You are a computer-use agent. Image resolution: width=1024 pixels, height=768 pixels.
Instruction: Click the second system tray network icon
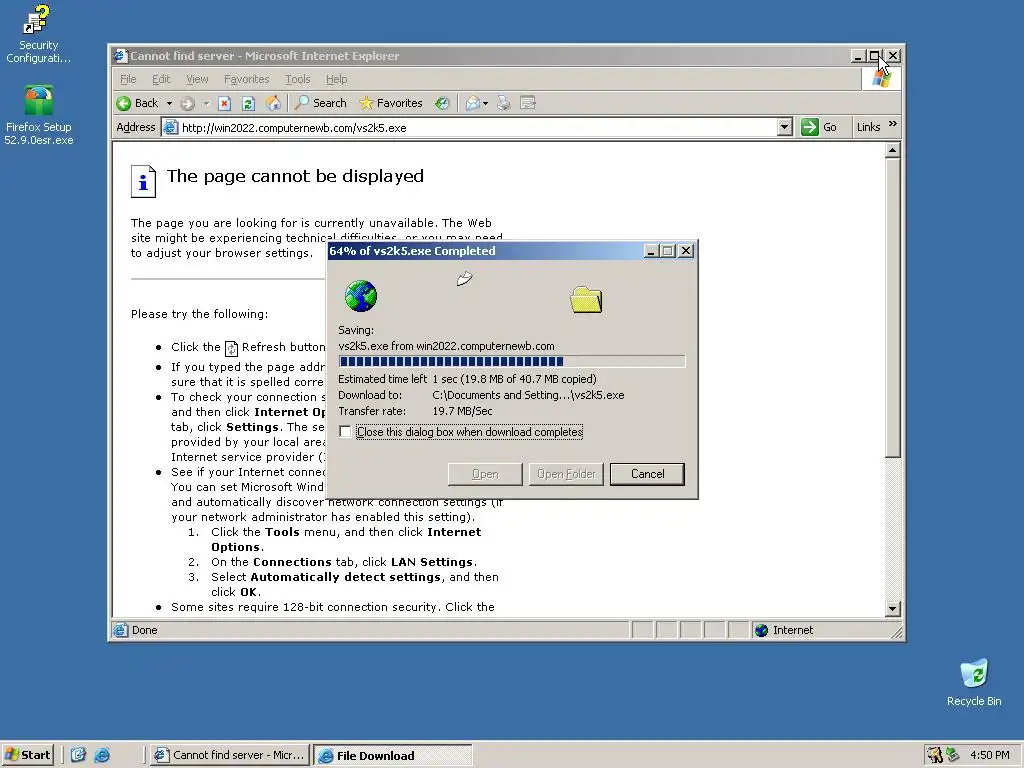[x=953, y=755]
